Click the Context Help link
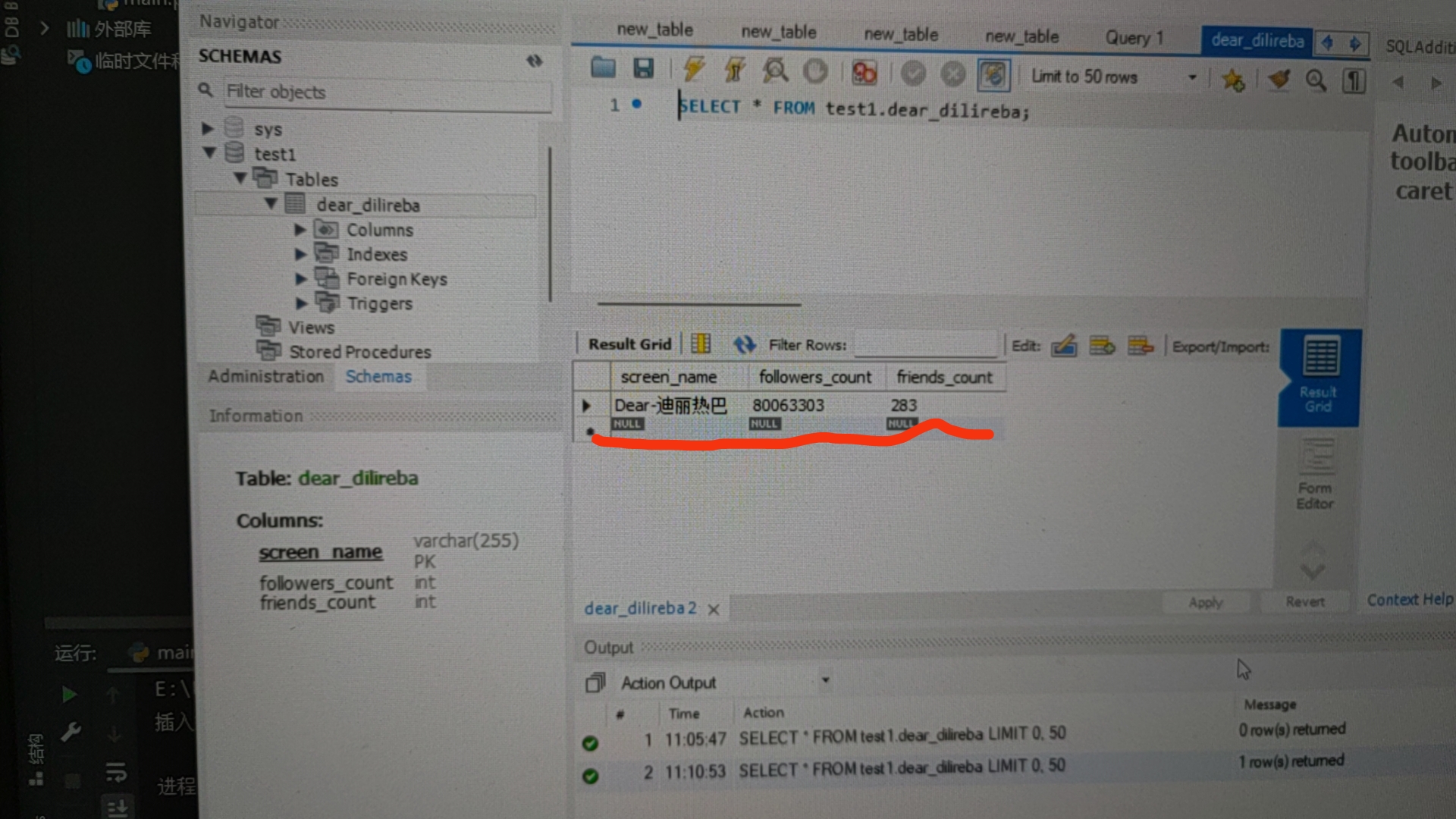 tap(1409, 600)
